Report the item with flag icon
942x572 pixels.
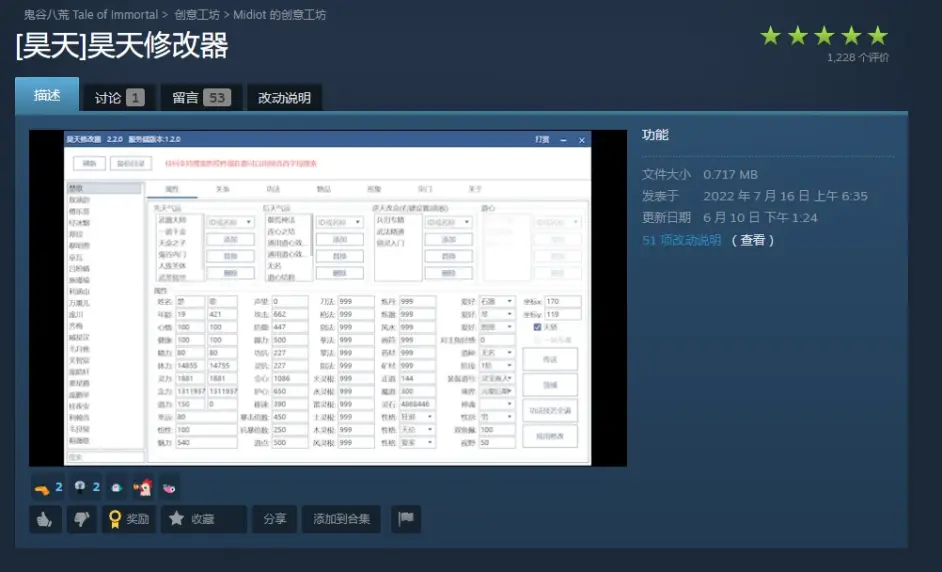[406, 519]
